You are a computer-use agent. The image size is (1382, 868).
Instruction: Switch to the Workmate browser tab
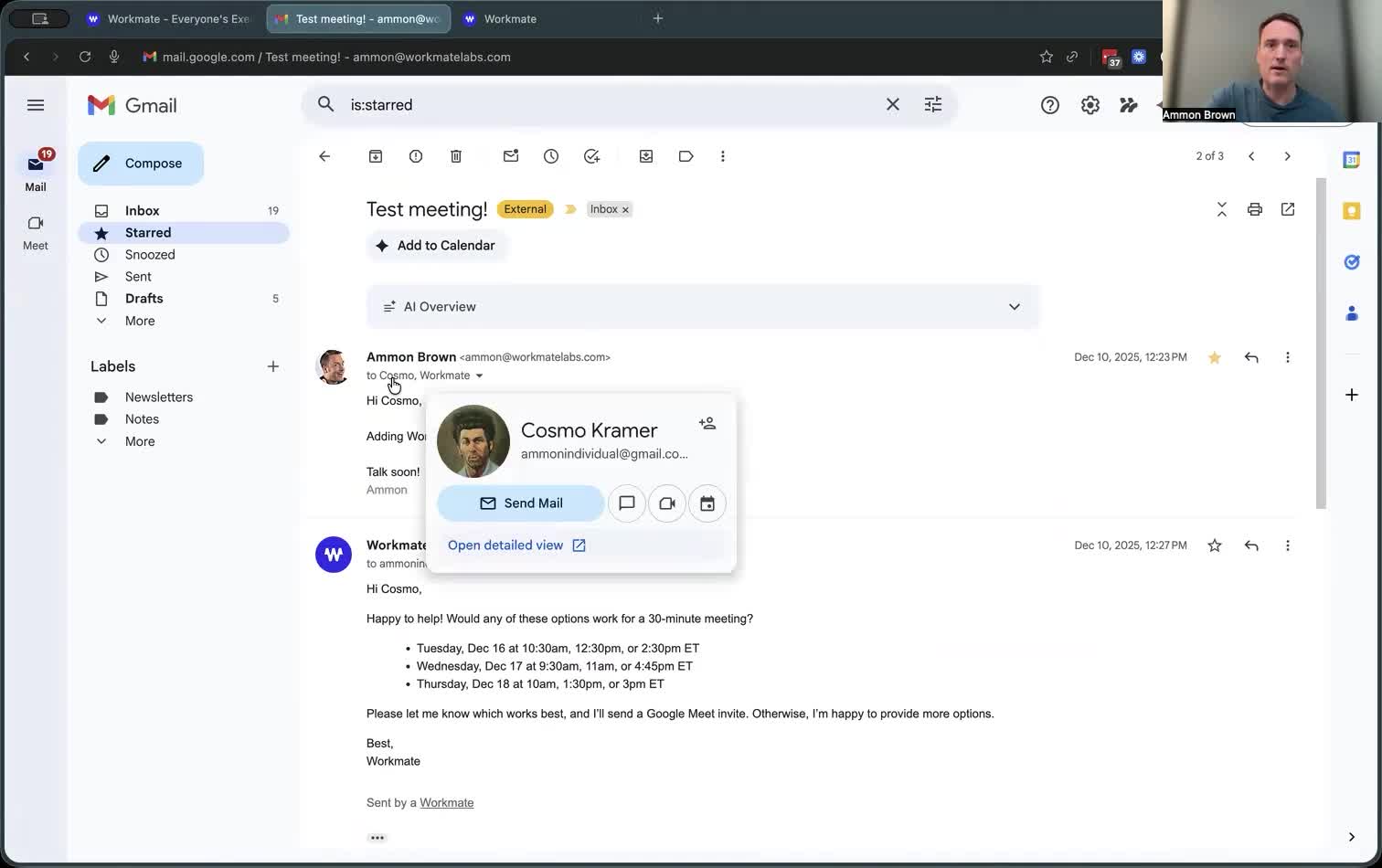coord(509,18)
